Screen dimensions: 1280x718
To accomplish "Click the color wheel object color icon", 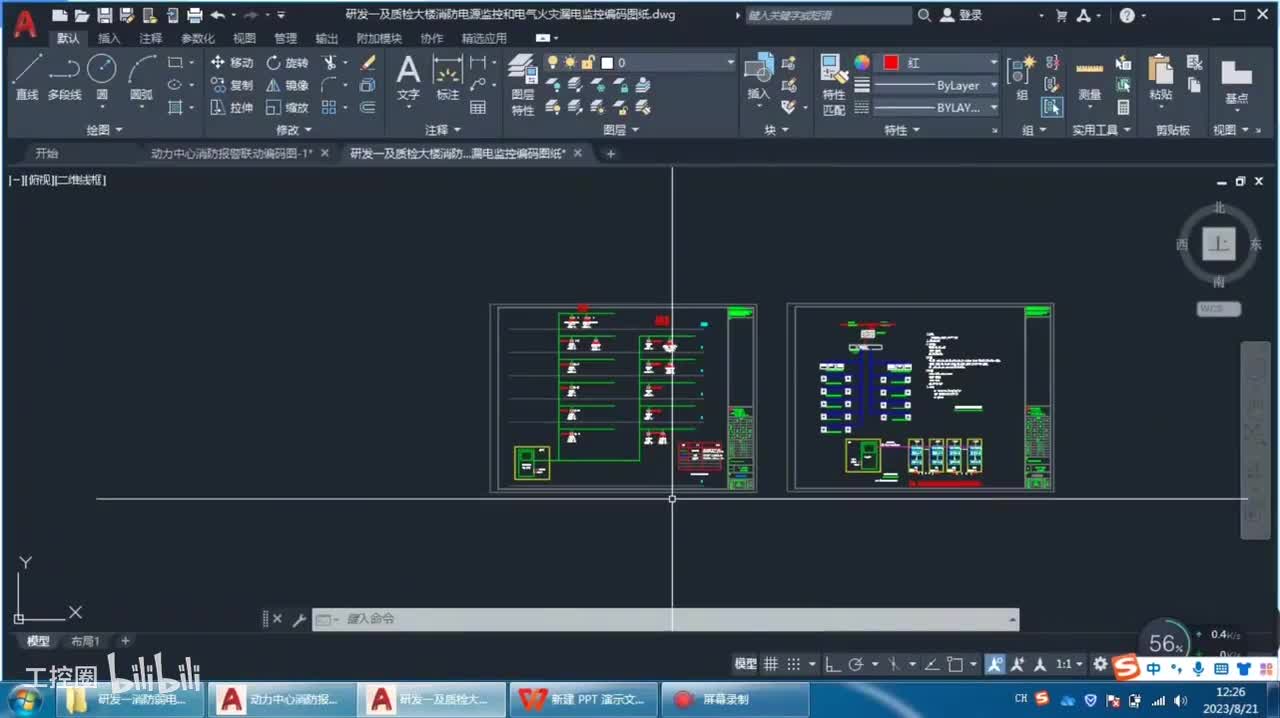I will coord(862,62).
